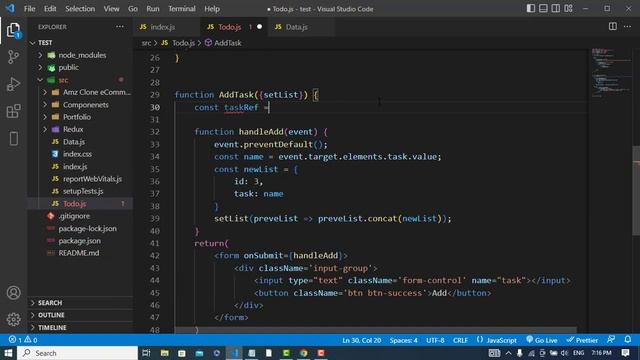The height and width of the screenshot is (360, 640).
Task: Click the Go Live status bar button
Action: [542, 340]
